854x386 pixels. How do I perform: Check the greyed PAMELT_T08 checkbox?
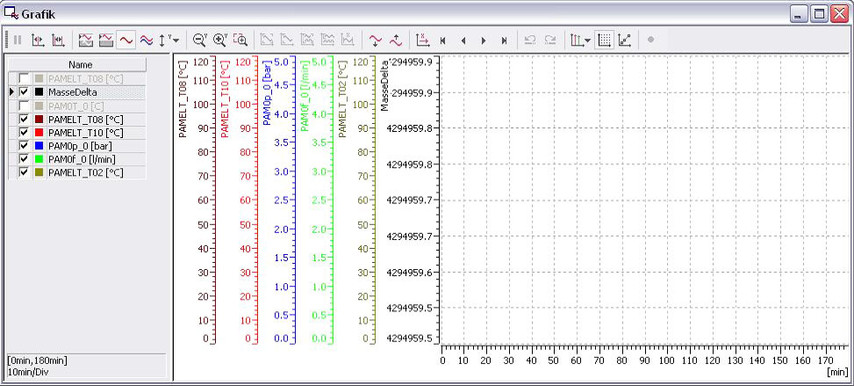(24, 78)
